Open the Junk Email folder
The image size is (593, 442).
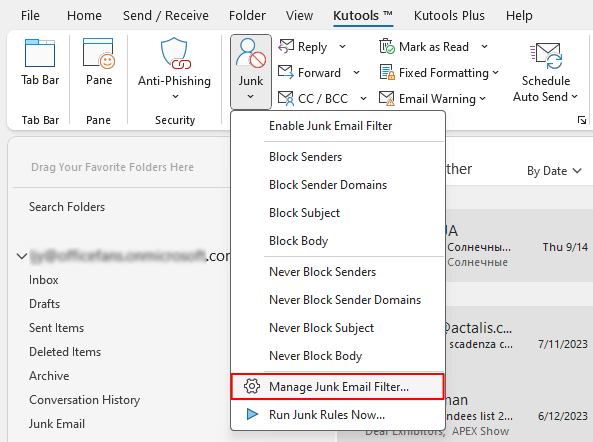[x=57, y=424]
